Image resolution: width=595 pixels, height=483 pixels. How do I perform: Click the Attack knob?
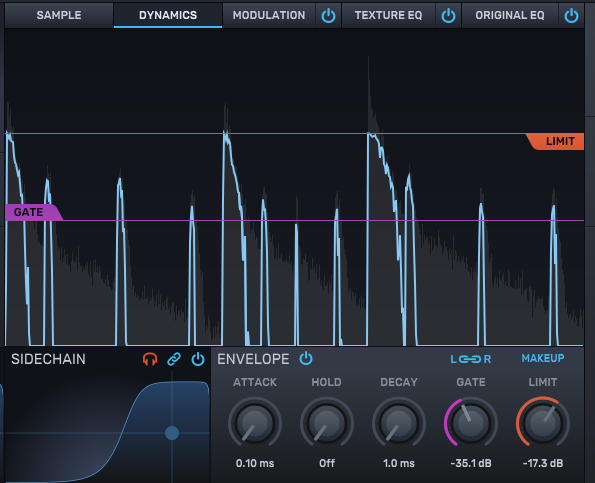255,422
